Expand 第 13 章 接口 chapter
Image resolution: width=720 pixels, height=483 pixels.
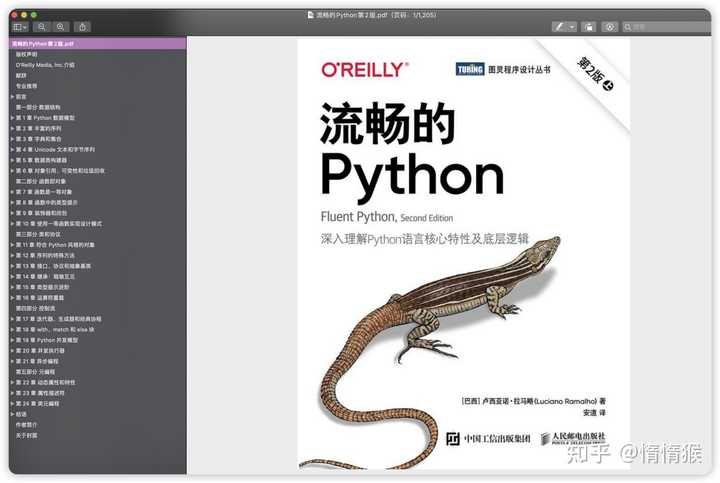[x=12, y=266]
